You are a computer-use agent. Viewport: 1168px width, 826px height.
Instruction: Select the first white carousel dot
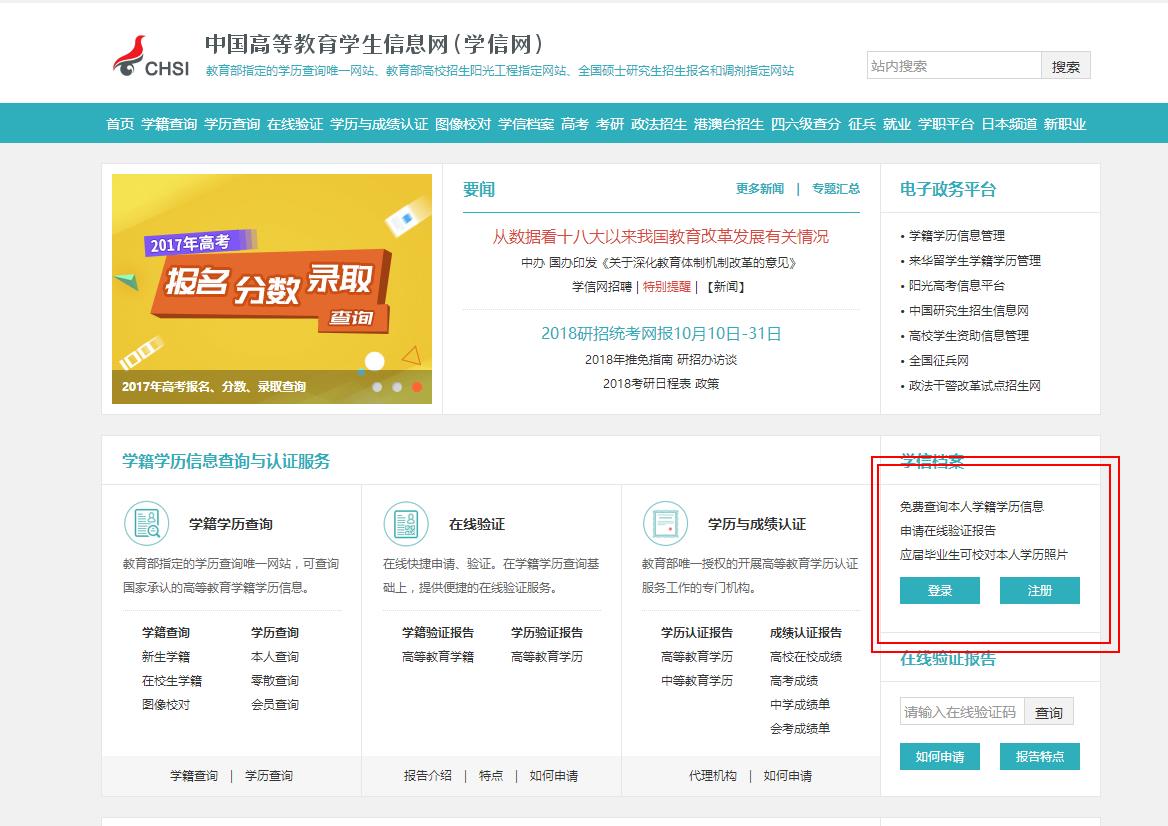click(x=377, y=387)
